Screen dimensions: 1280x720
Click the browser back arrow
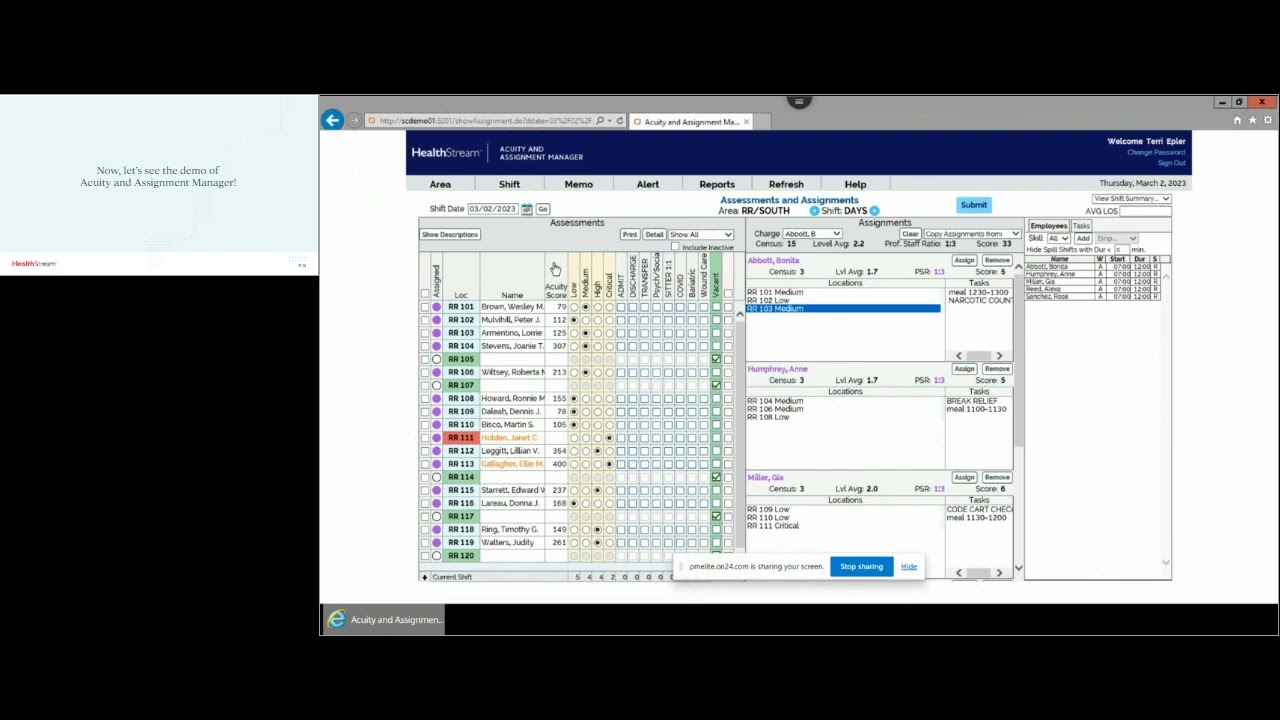click(x=332, y=120)
